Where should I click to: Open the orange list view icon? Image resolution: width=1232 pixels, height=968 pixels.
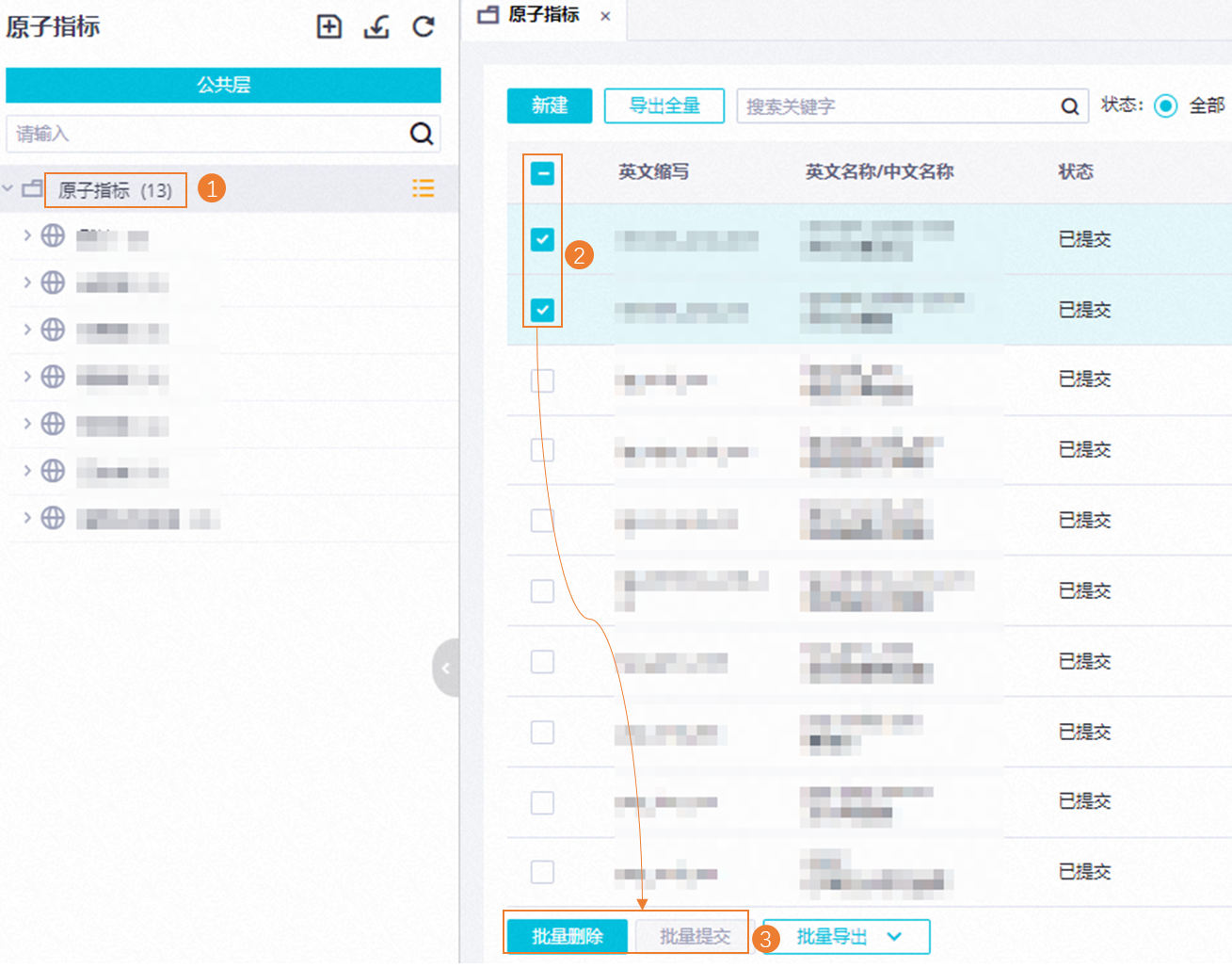click(x=423, y=188)
